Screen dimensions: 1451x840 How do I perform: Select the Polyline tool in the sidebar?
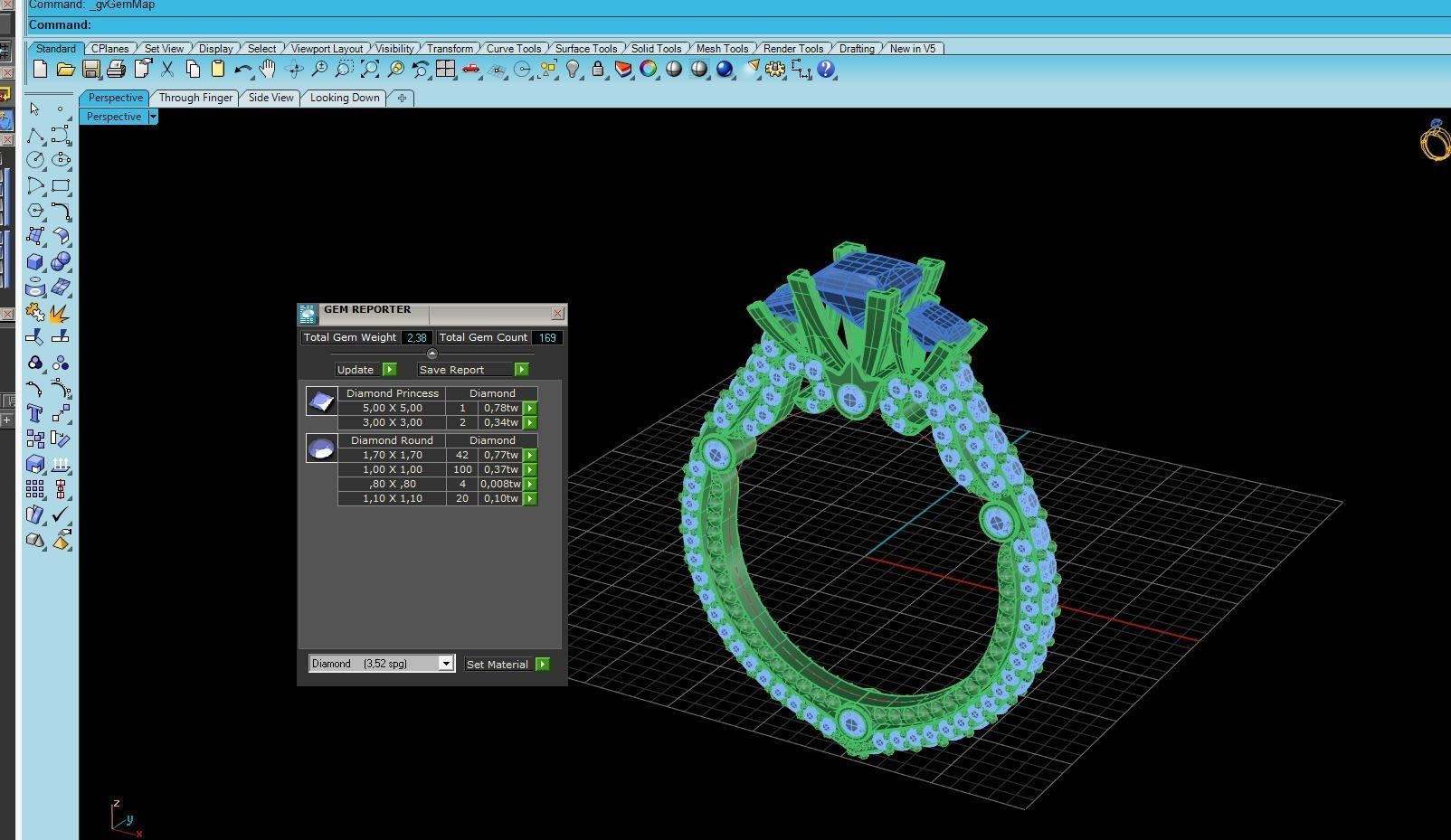click(x=34, y=135)
